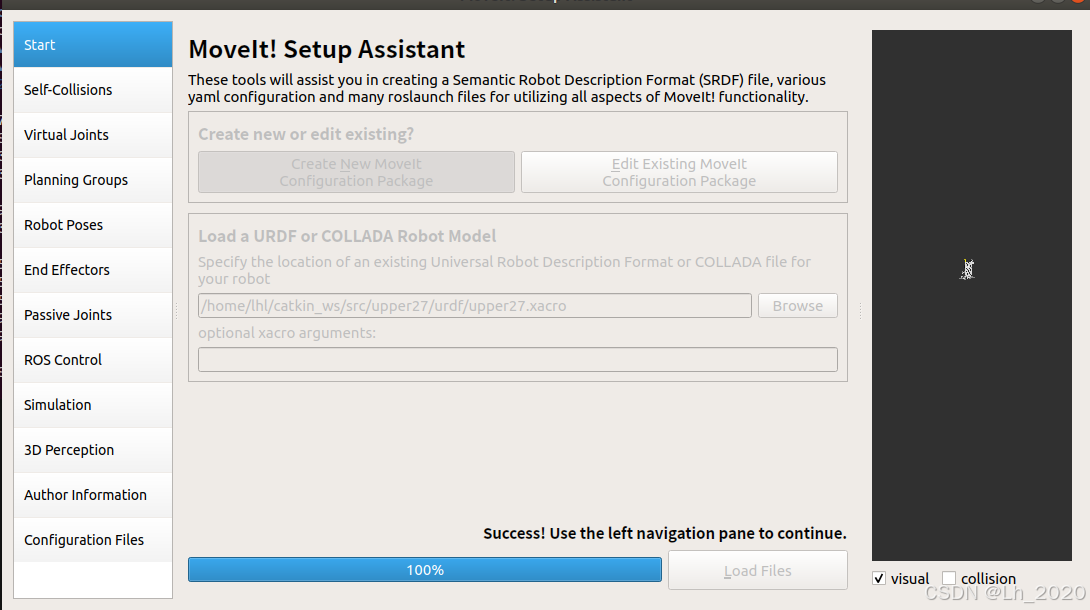
Task: Uncheck the visual checkbox
Action: pos(879,578)
